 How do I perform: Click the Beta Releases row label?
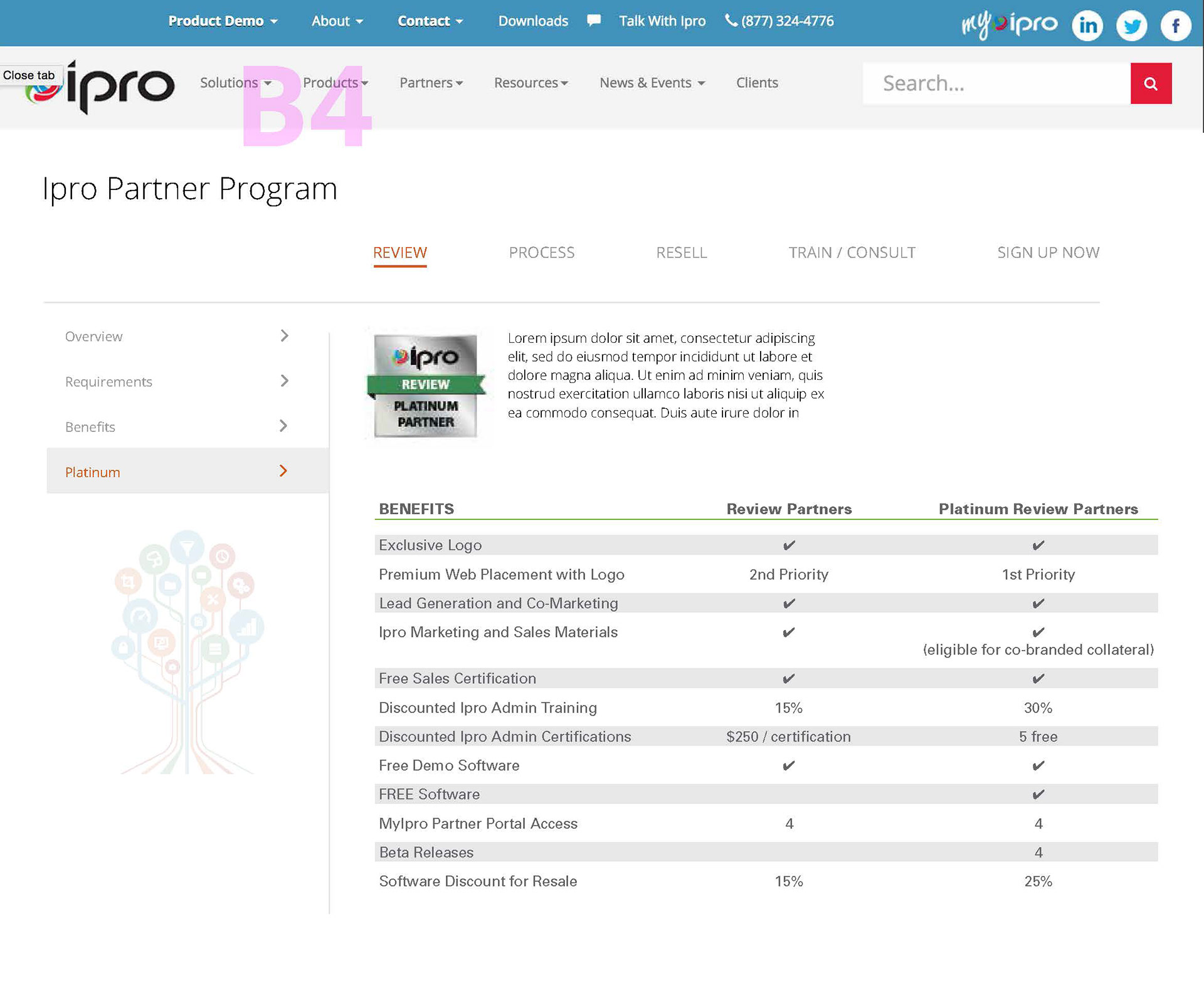[x=426, y=853]
